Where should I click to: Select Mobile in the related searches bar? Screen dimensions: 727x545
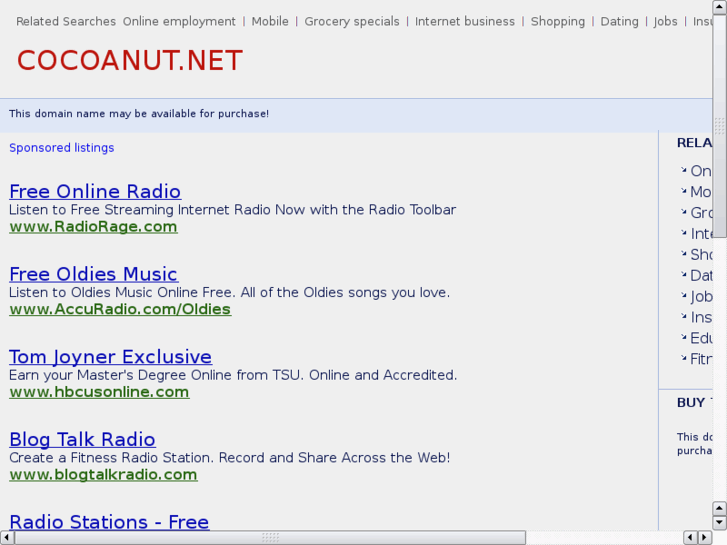tap(270, 22)
